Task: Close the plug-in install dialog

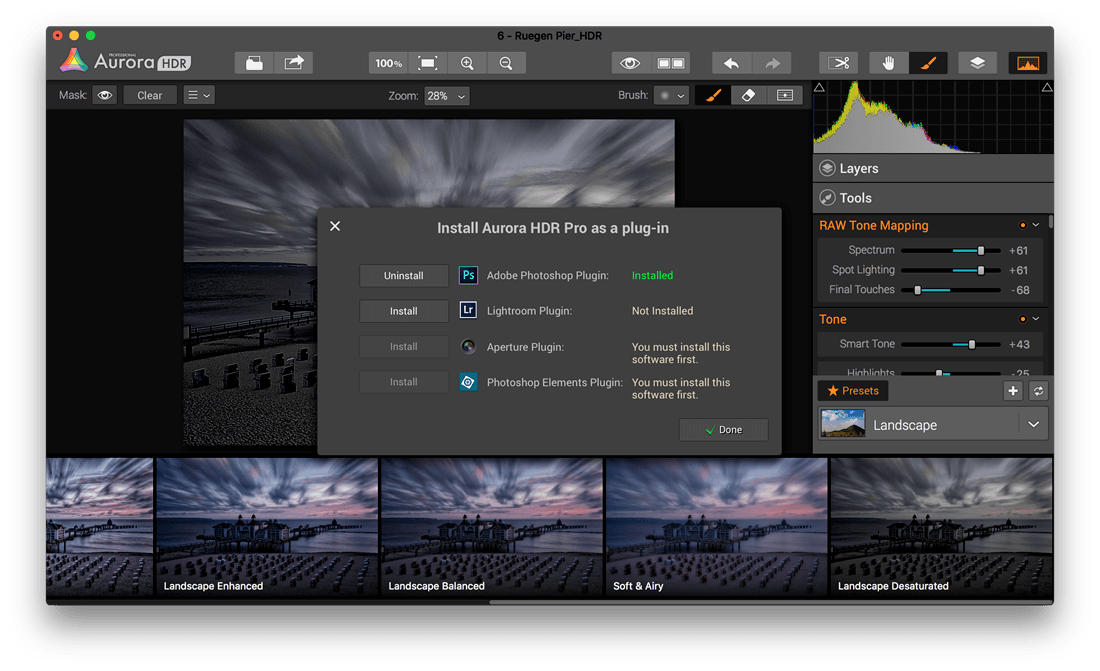Action: (x=335, y=226)
